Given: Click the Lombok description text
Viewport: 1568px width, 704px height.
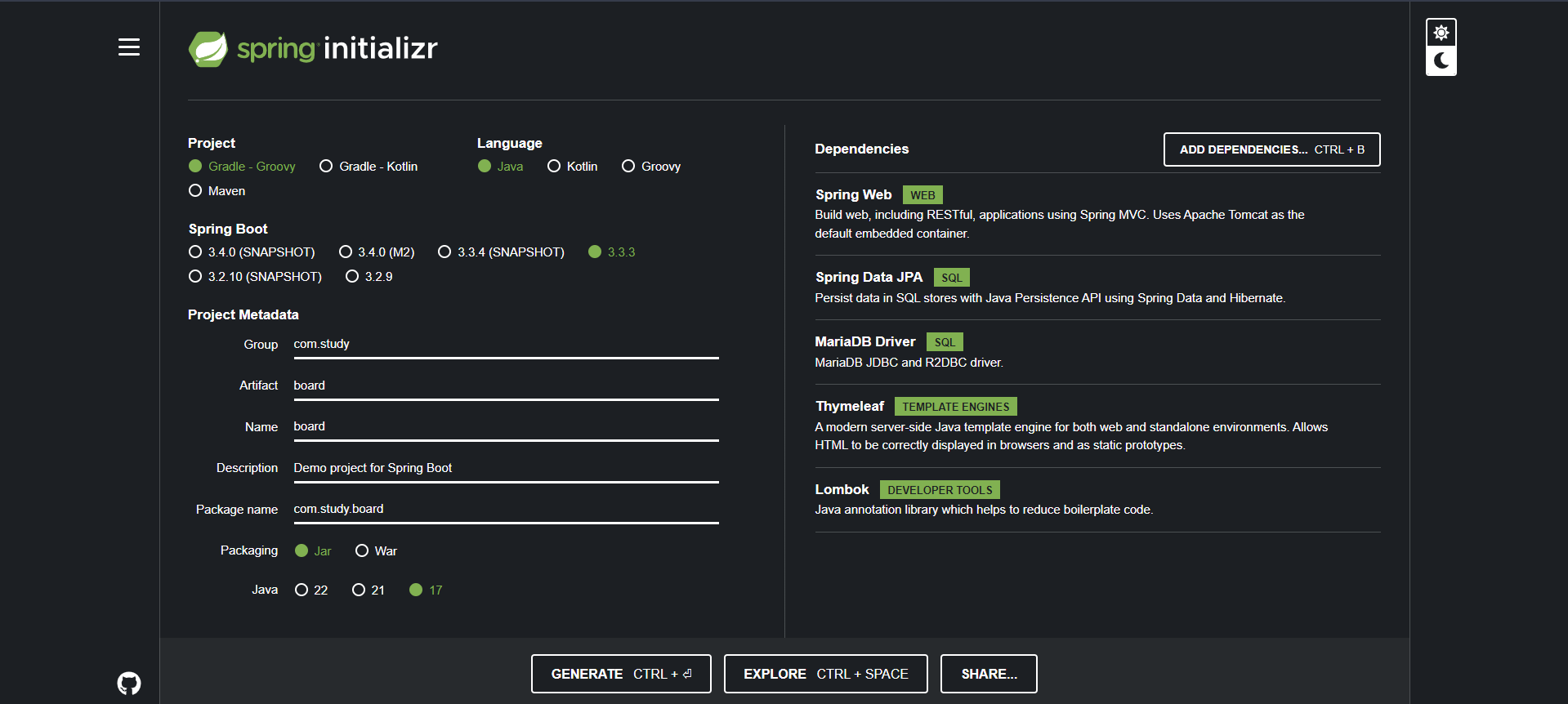Looking at the screenshot, I should 984,510.
